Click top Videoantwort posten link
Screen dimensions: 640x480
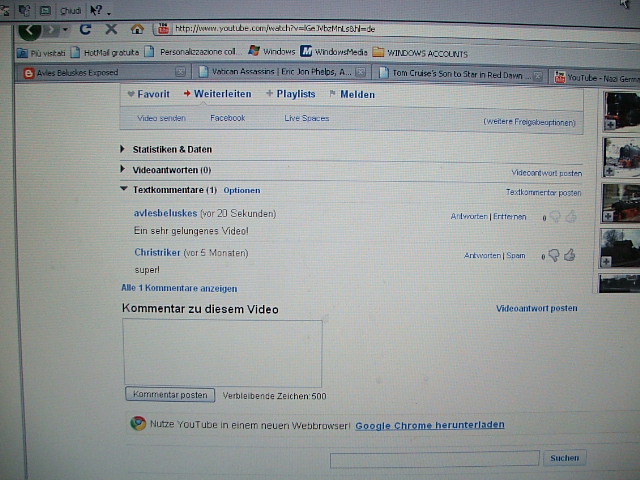pos(547,173)
